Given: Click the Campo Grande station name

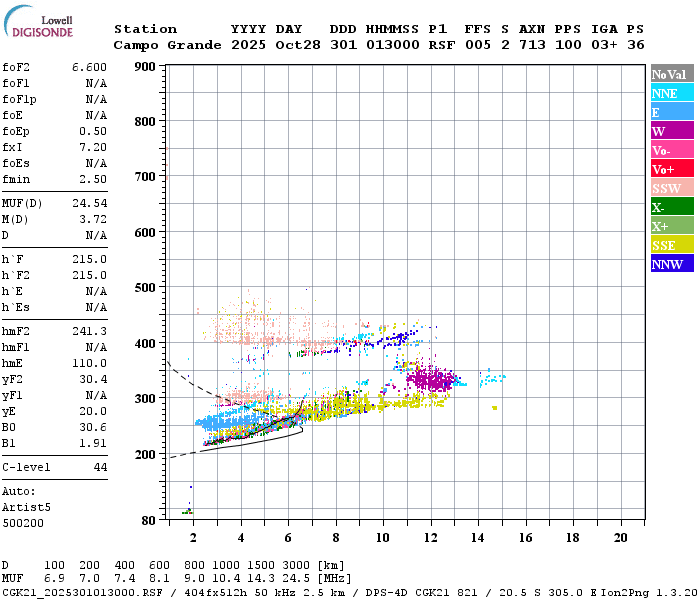Looking at the screenshot, I should click(167, 45).
